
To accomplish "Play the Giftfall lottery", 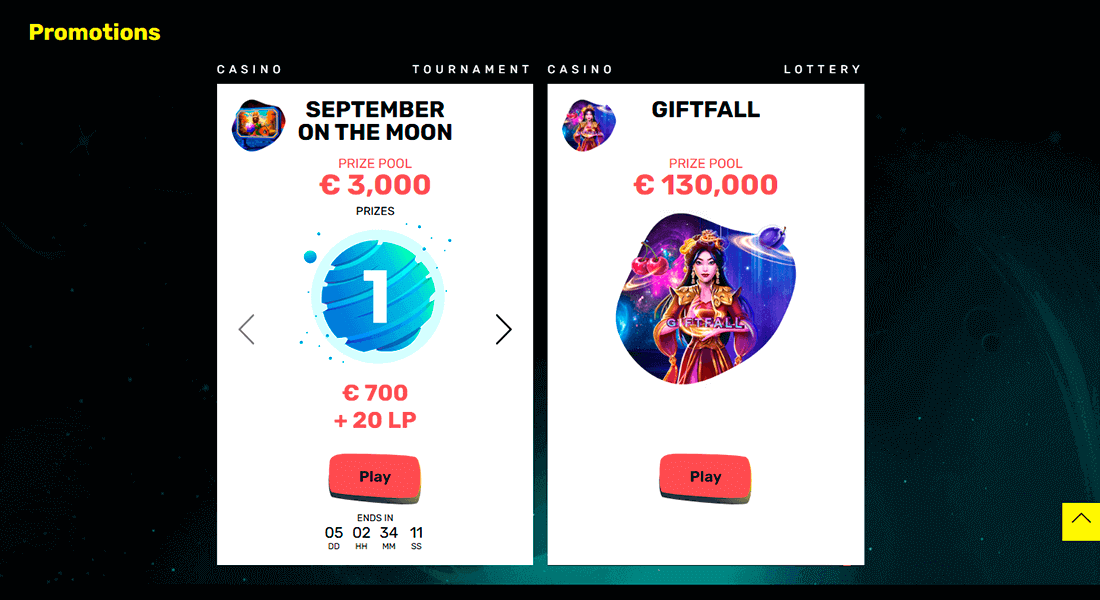I will pos(705,478).
